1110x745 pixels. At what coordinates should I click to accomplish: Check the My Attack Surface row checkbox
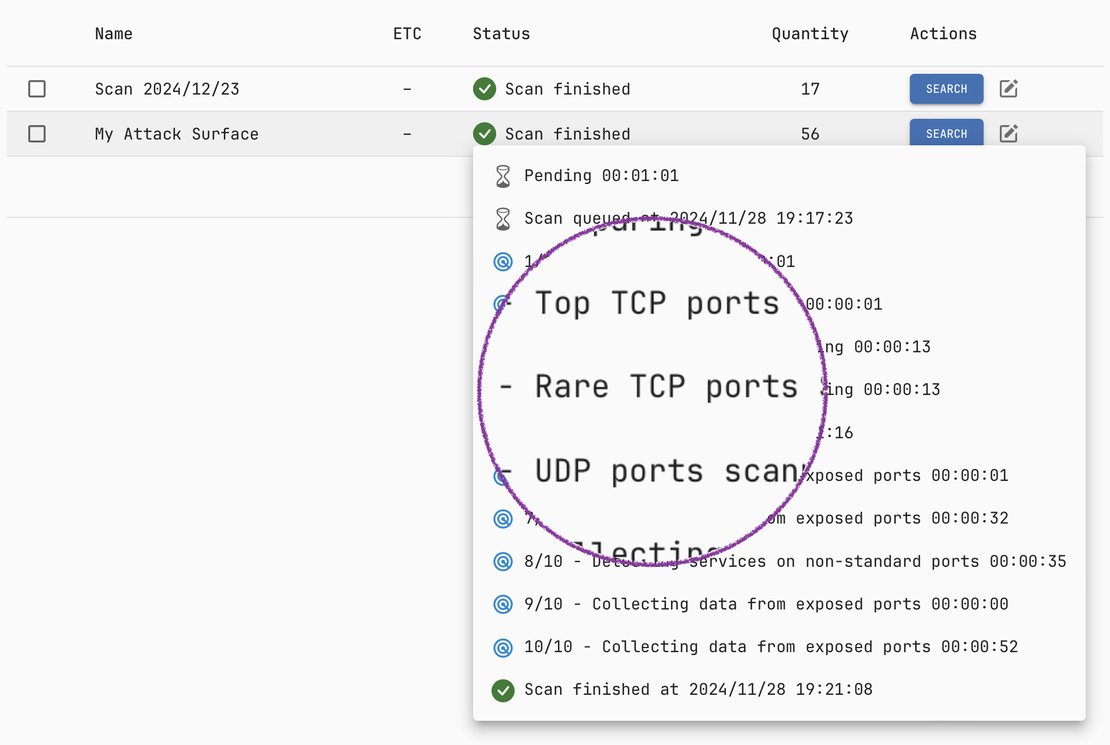click(x=37, y=133)
